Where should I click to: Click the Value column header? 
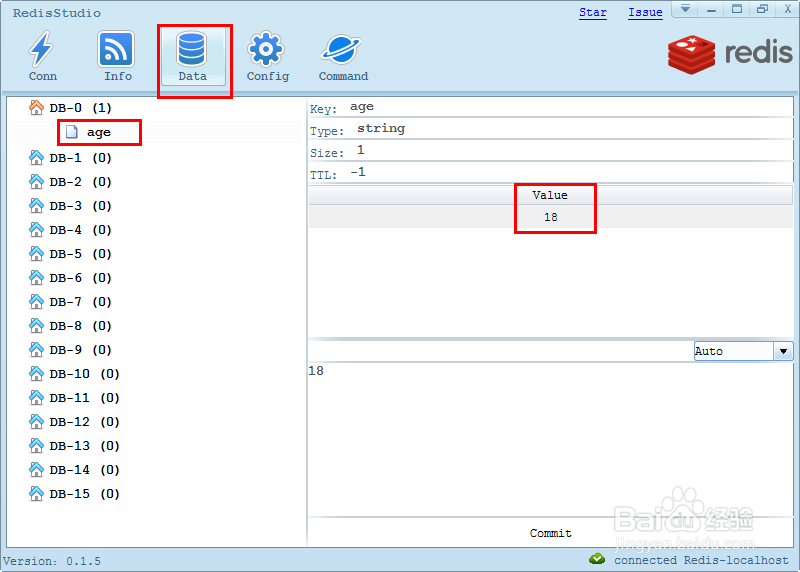550,195
